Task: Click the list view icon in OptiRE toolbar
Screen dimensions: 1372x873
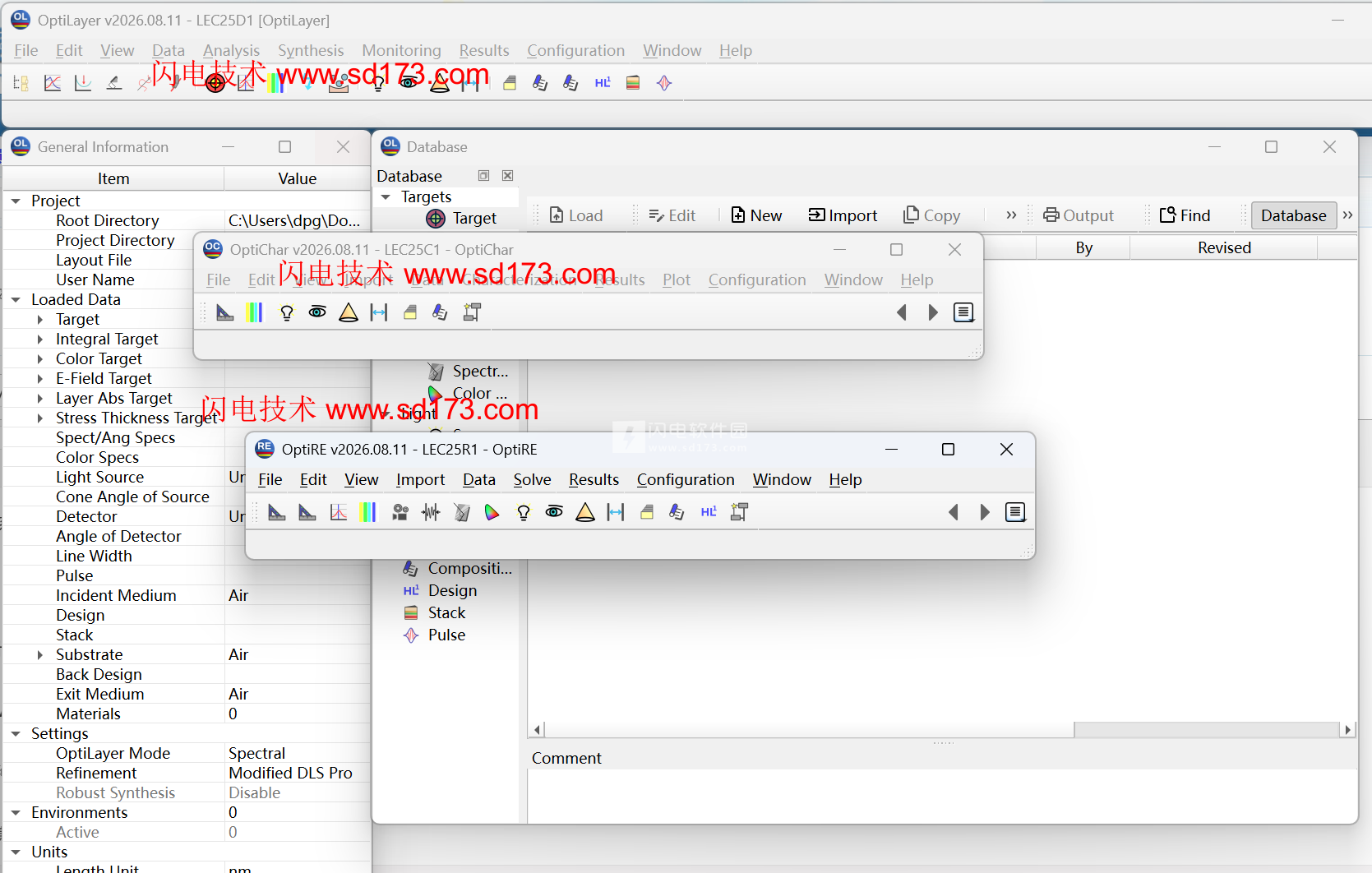Action: point(1015,513)
